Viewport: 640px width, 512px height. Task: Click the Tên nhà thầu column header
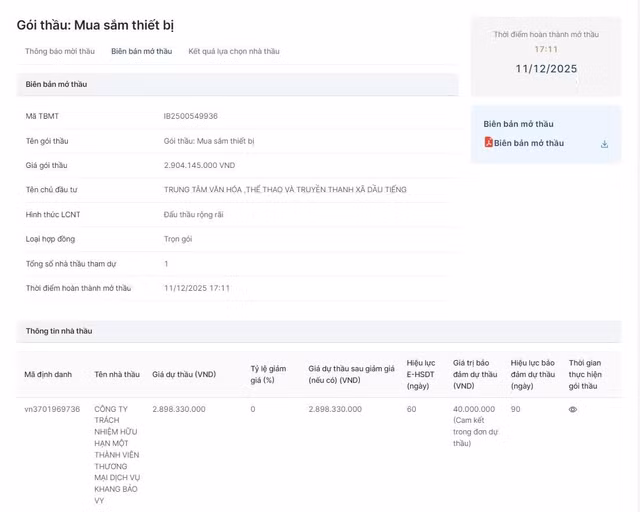coord(117,374)
